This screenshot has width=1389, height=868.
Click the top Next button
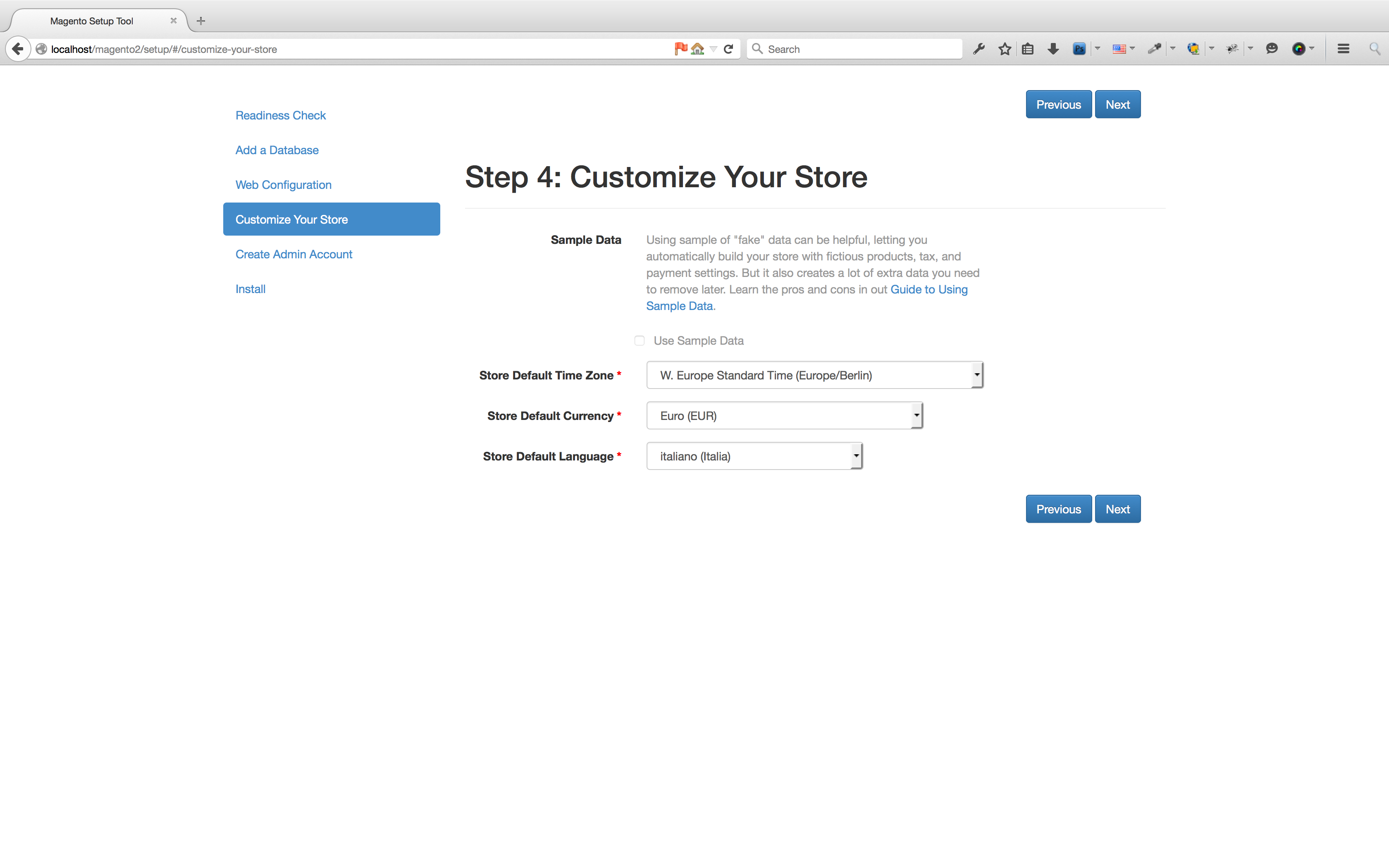(x=1117, y=105)
